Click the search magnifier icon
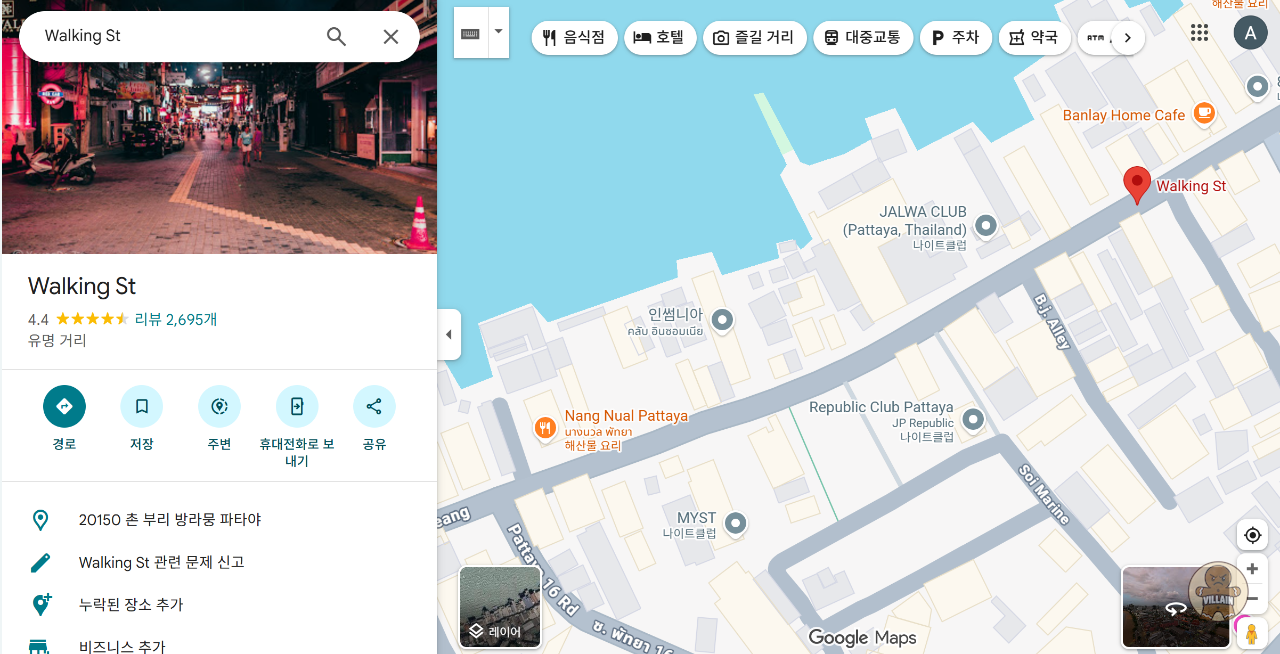 click(336, 37)
